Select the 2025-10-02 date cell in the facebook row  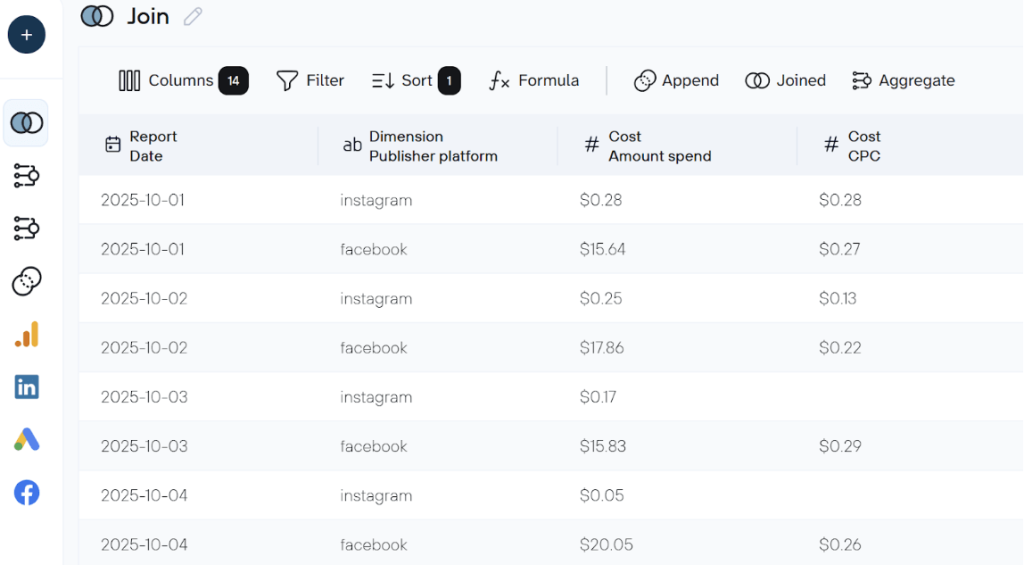click(144, 348)
